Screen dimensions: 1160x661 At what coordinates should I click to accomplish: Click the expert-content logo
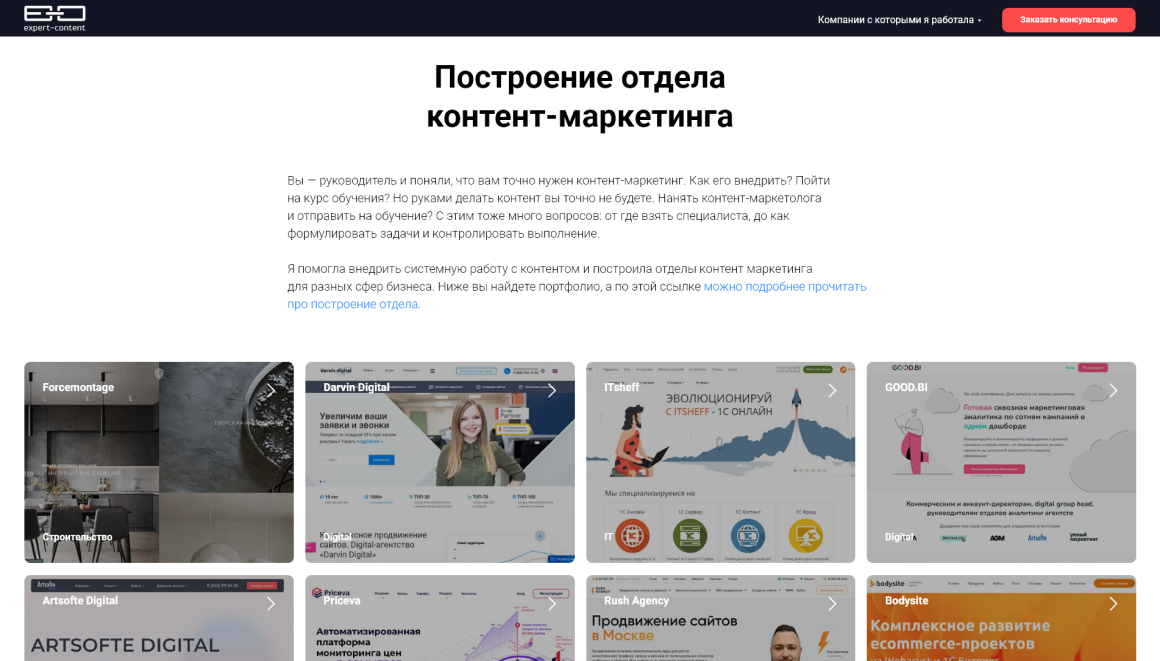54,19
